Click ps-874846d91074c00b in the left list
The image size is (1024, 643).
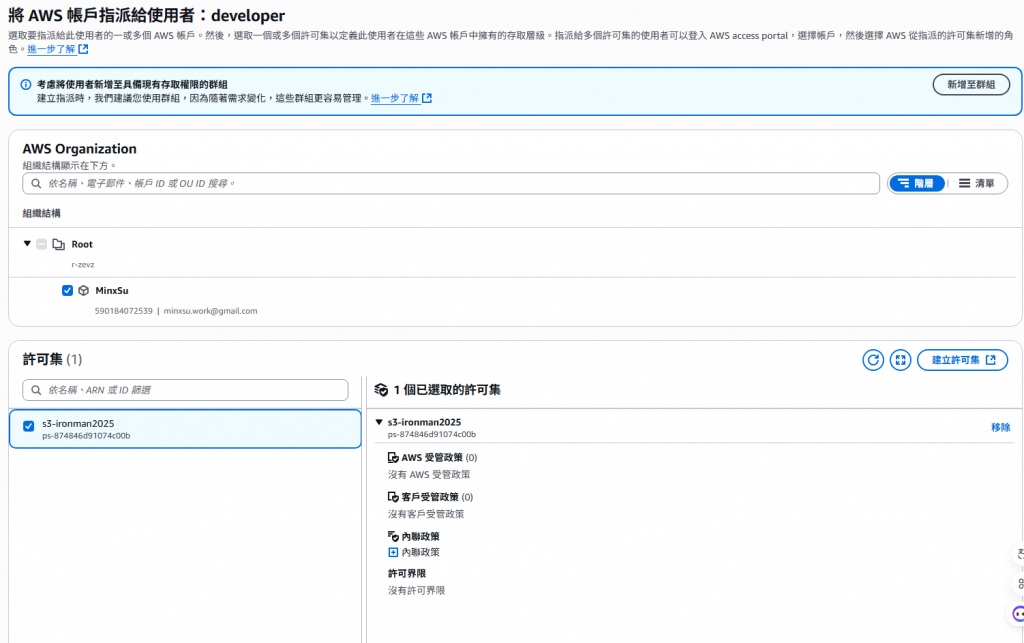point(86,435)
